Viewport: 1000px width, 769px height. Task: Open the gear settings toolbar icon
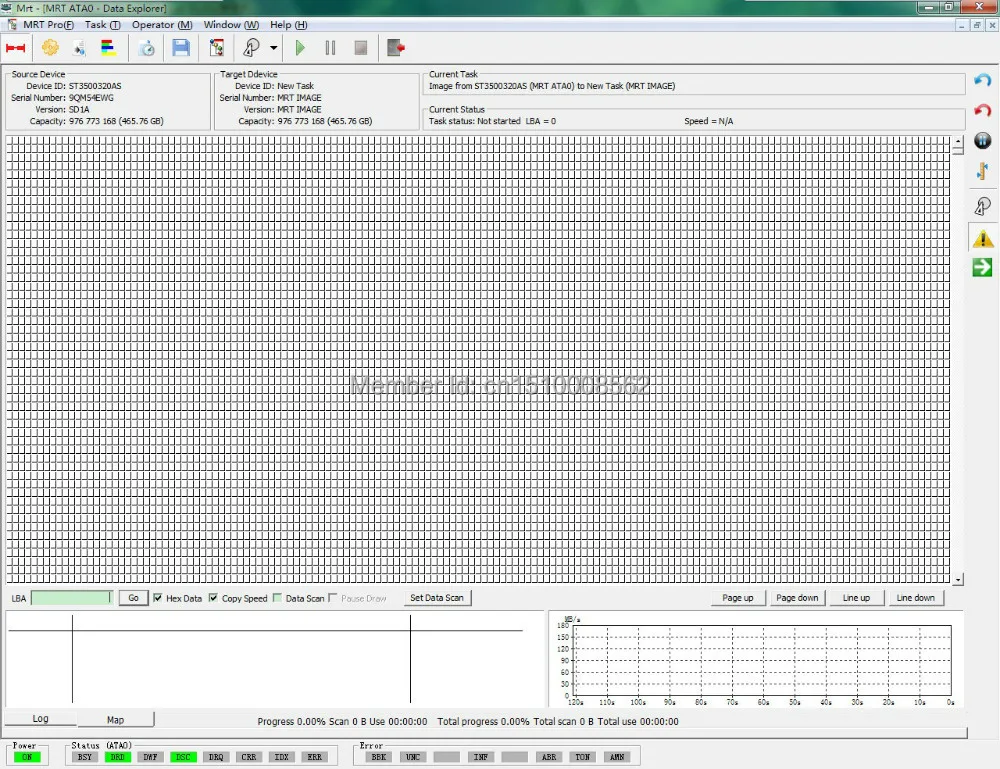(x=50, y=48)
